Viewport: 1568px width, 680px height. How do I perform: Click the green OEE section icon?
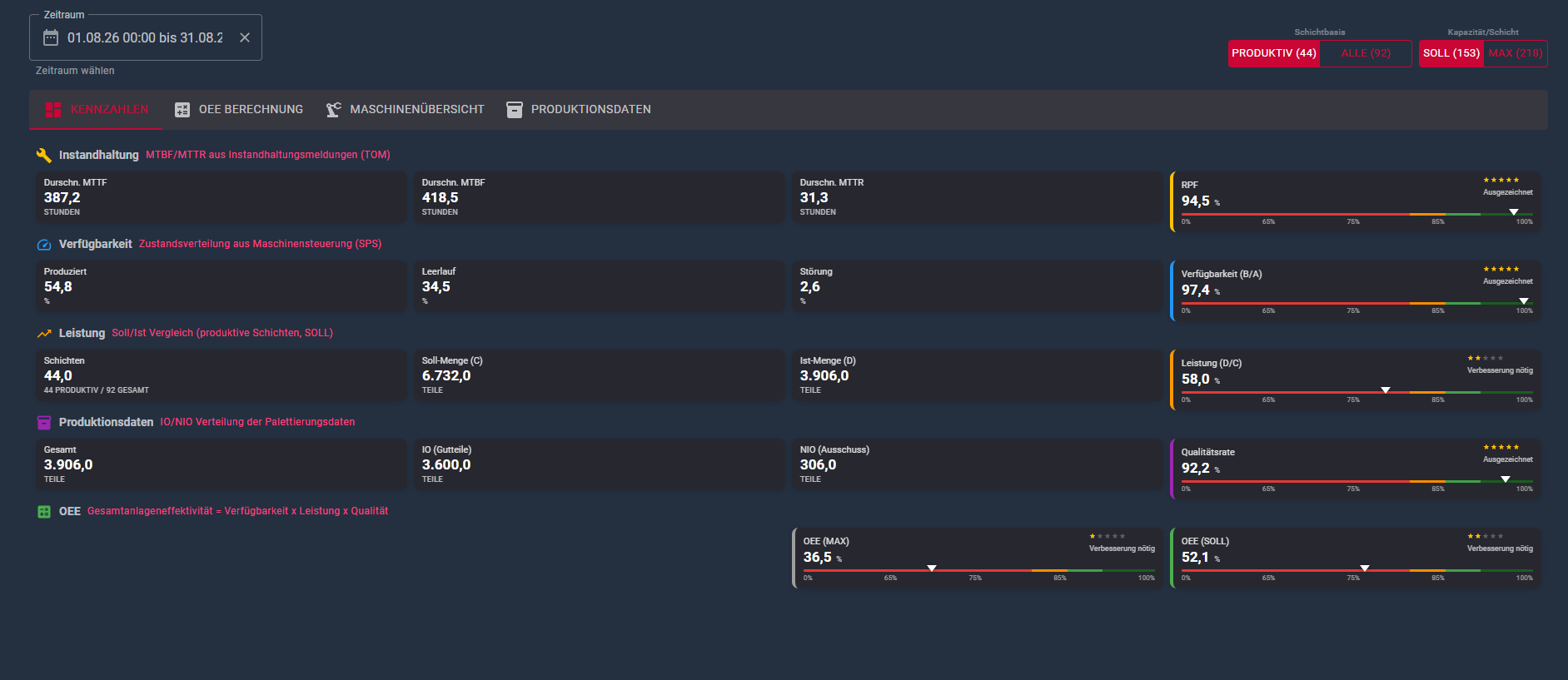point(44,512)
